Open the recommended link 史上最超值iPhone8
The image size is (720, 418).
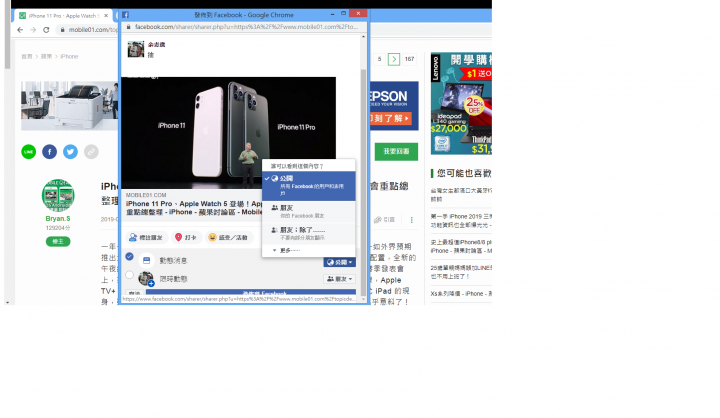(461, 247)
